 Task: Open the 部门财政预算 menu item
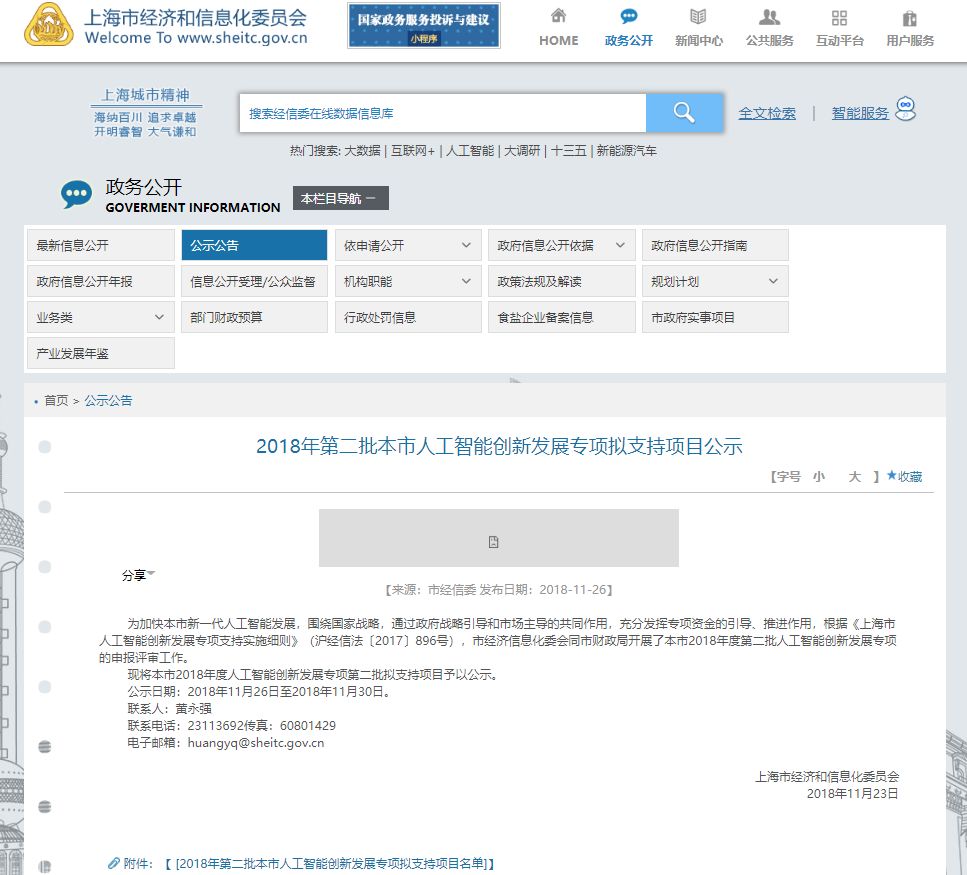[254, 317]
